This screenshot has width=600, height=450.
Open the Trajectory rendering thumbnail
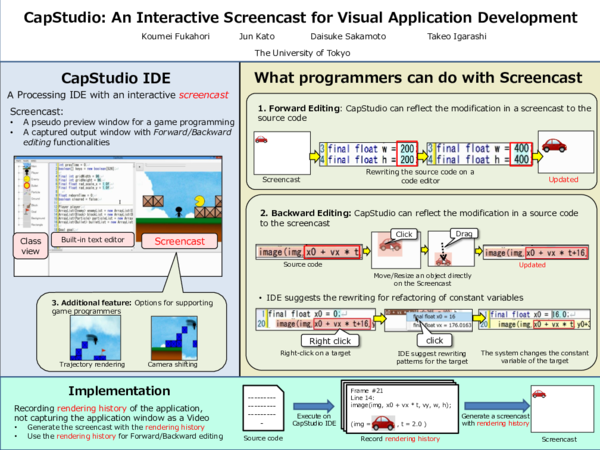(95, 338)
